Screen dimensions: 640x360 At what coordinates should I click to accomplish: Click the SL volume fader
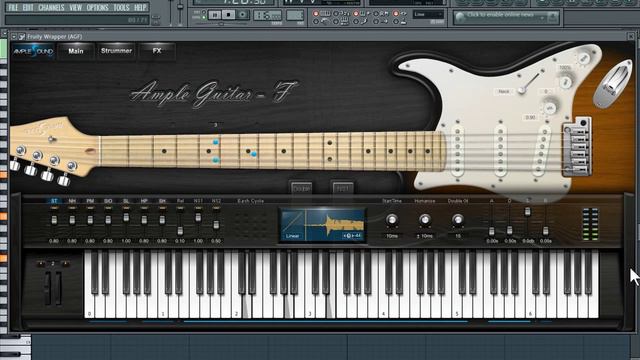point(126,217)
